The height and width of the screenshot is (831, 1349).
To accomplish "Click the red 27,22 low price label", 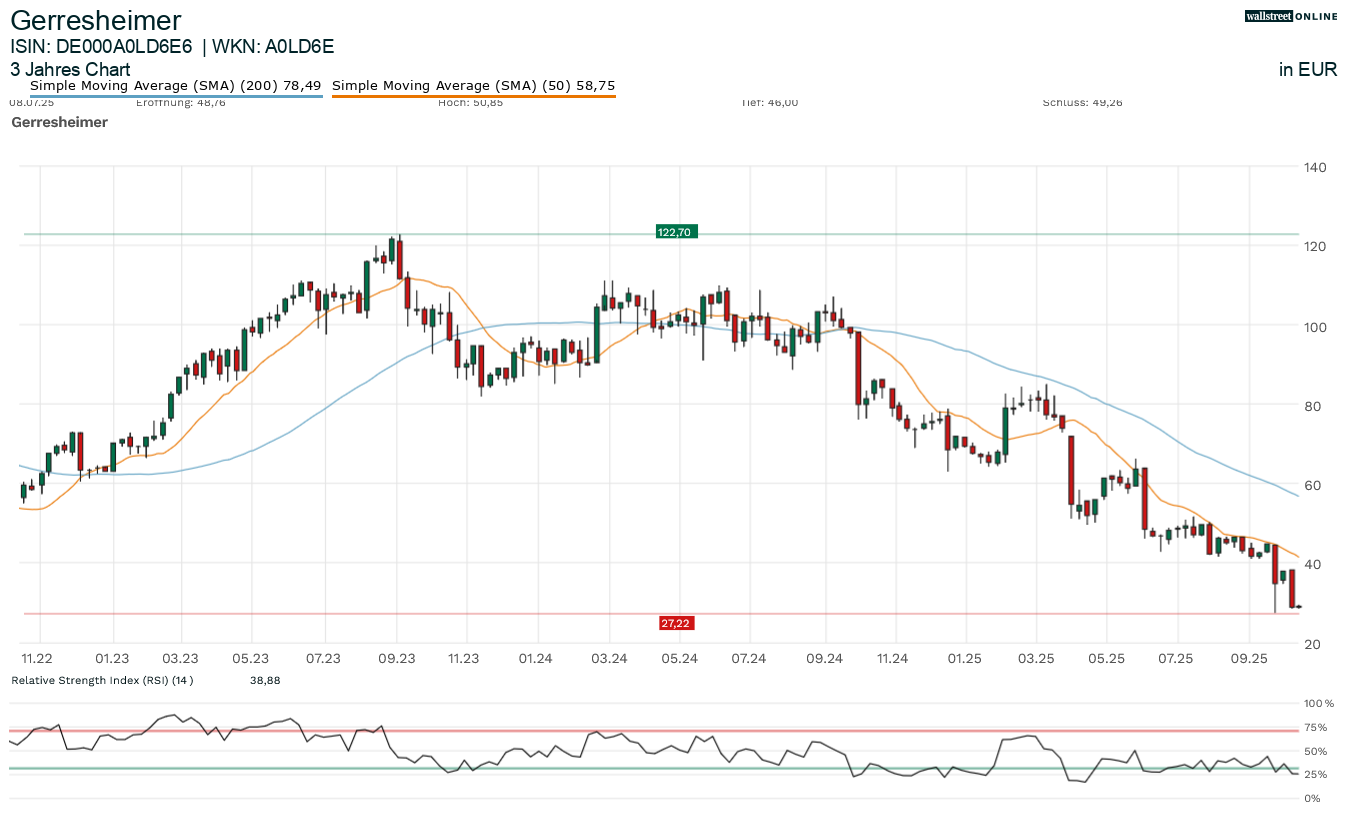I will [676, 623].
